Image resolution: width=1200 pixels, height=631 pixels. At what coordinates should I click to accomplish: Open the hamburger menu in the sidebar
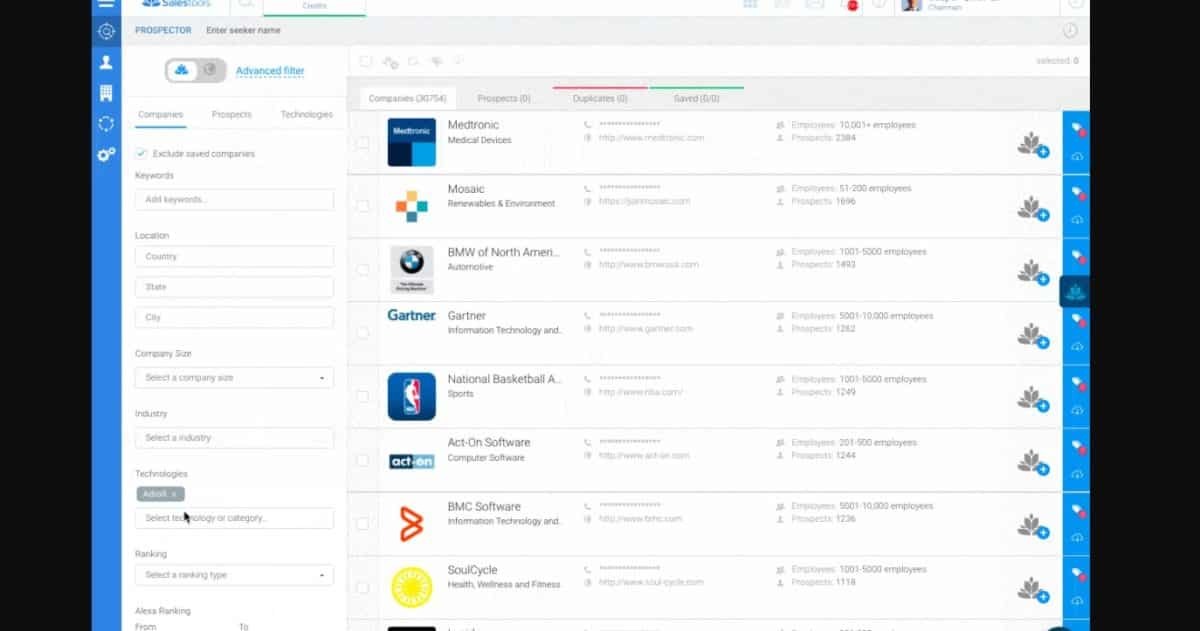click(106, 5)
